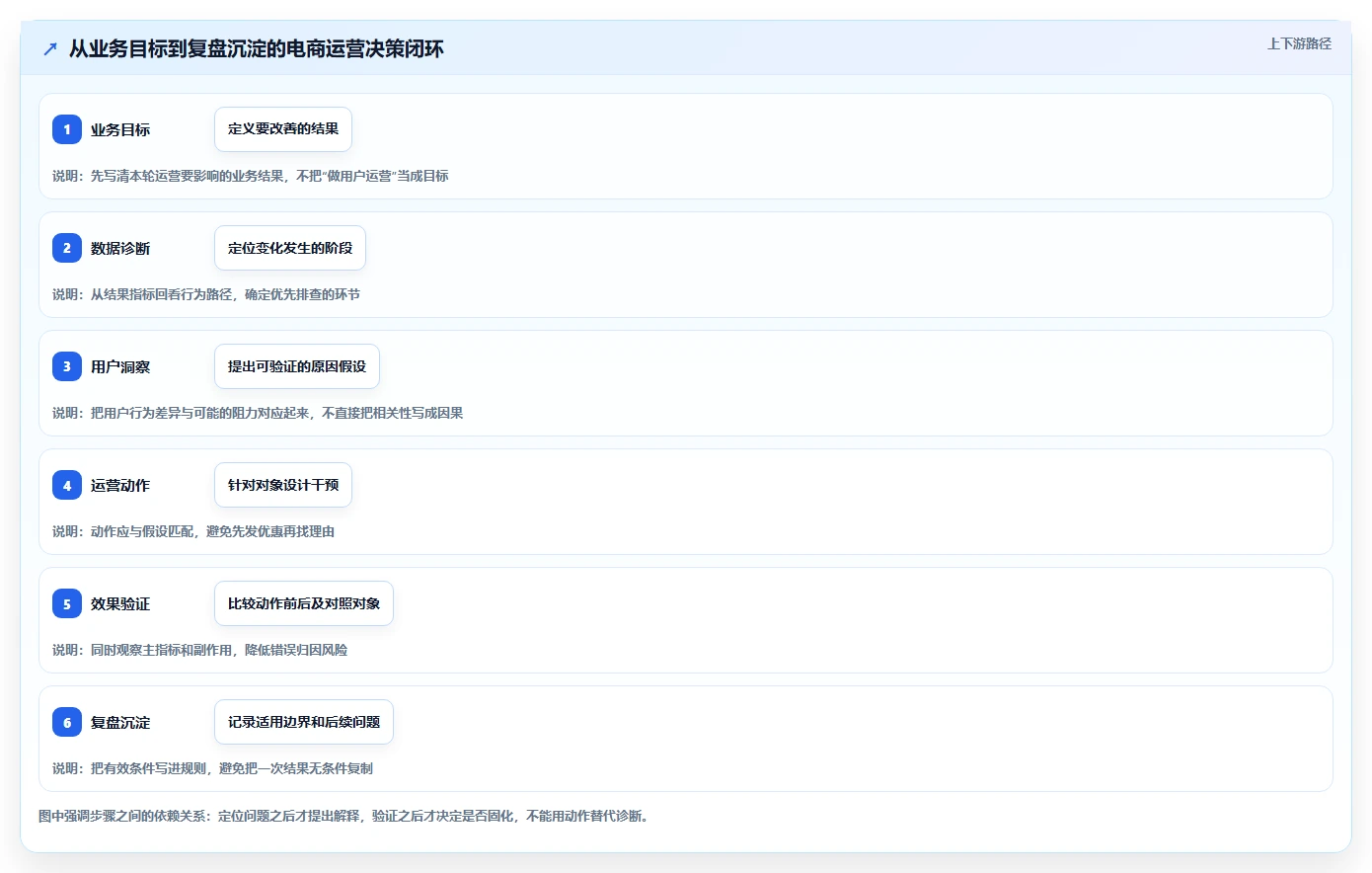Click the 上下游路径 label
Screen dimensions: 1372x873
1299,43
